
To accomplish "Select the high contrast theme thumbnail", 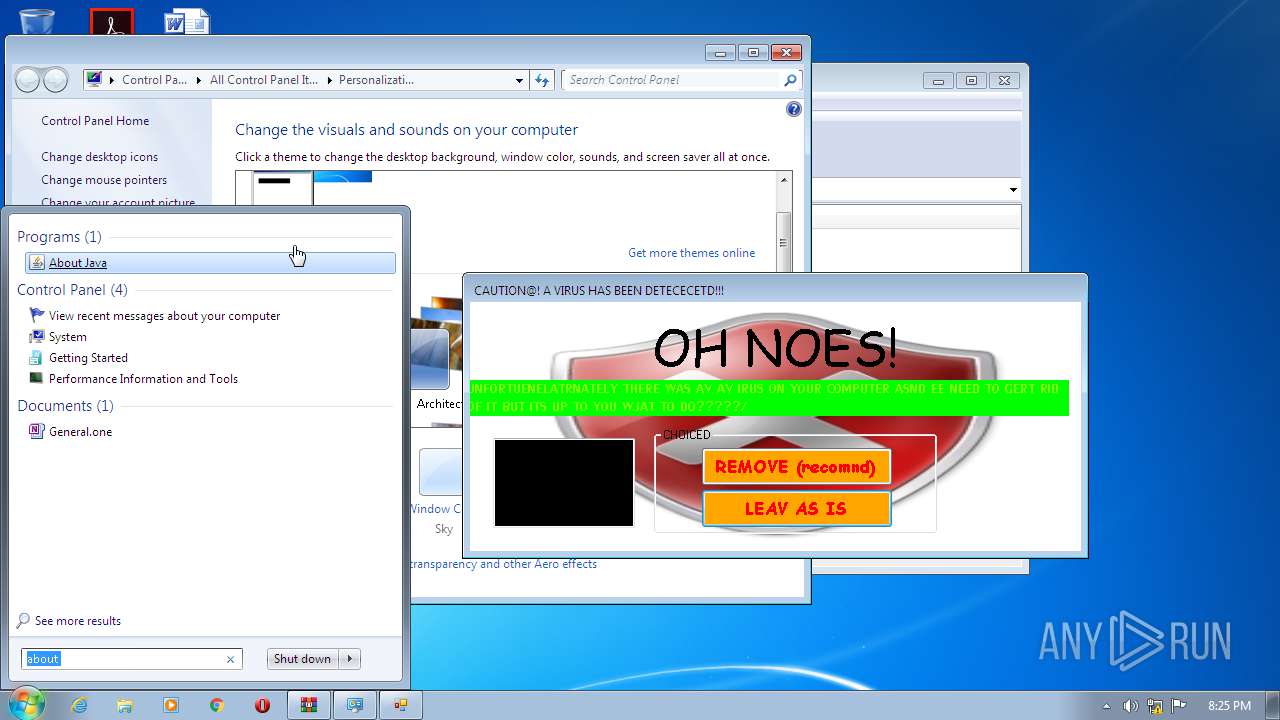I will [x=282, y=188].
